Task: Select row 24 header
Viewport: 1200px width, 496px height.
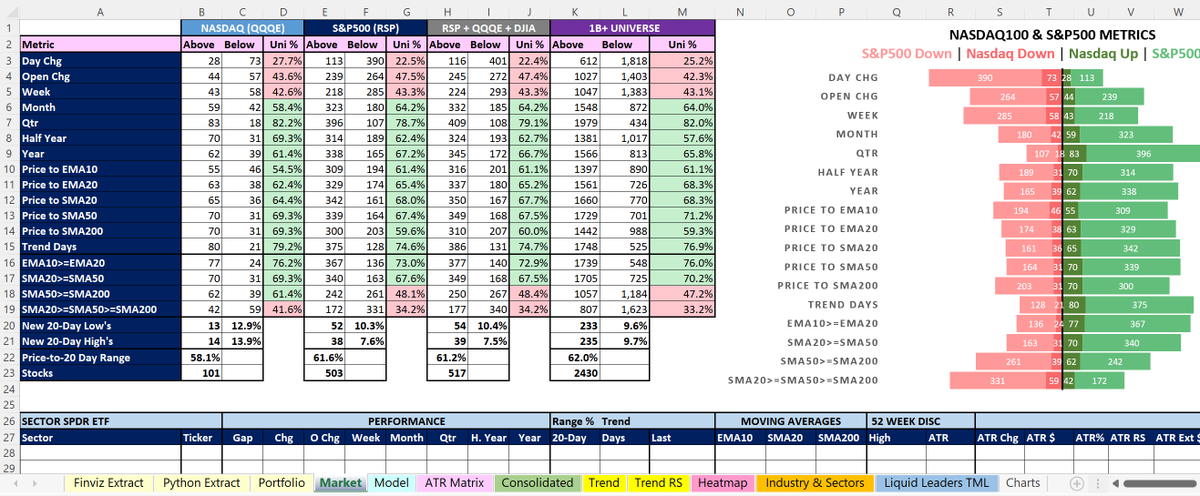Action: tap(9, 388)
